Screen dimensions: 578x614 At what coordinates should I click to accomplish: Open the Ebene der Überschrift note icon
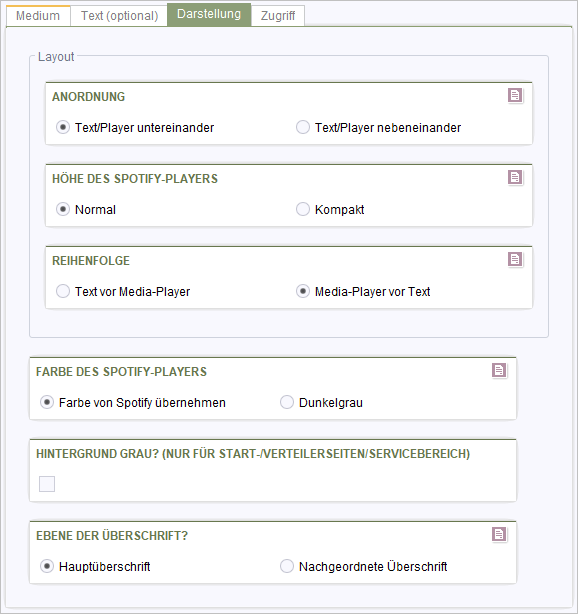point(499,534)
